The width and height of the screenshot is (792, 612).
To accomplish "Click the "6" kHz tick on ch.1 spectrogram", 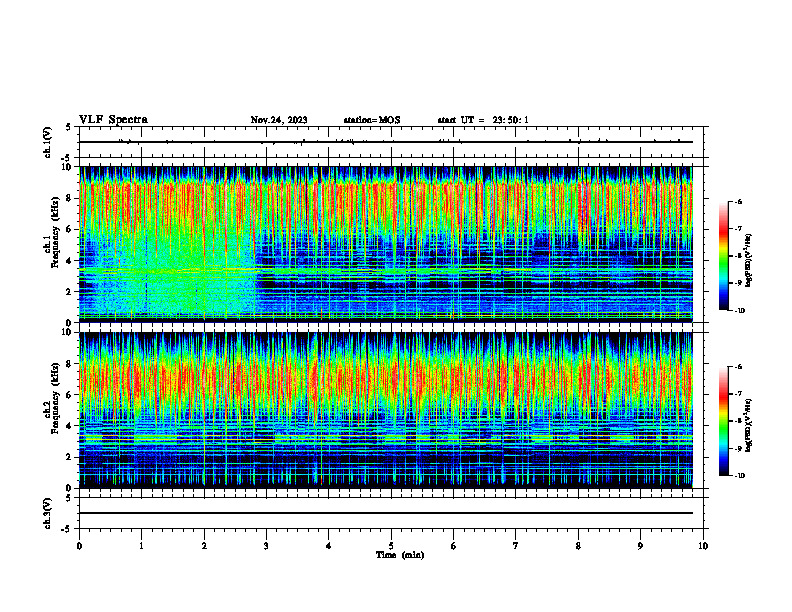I will point(69,229).
